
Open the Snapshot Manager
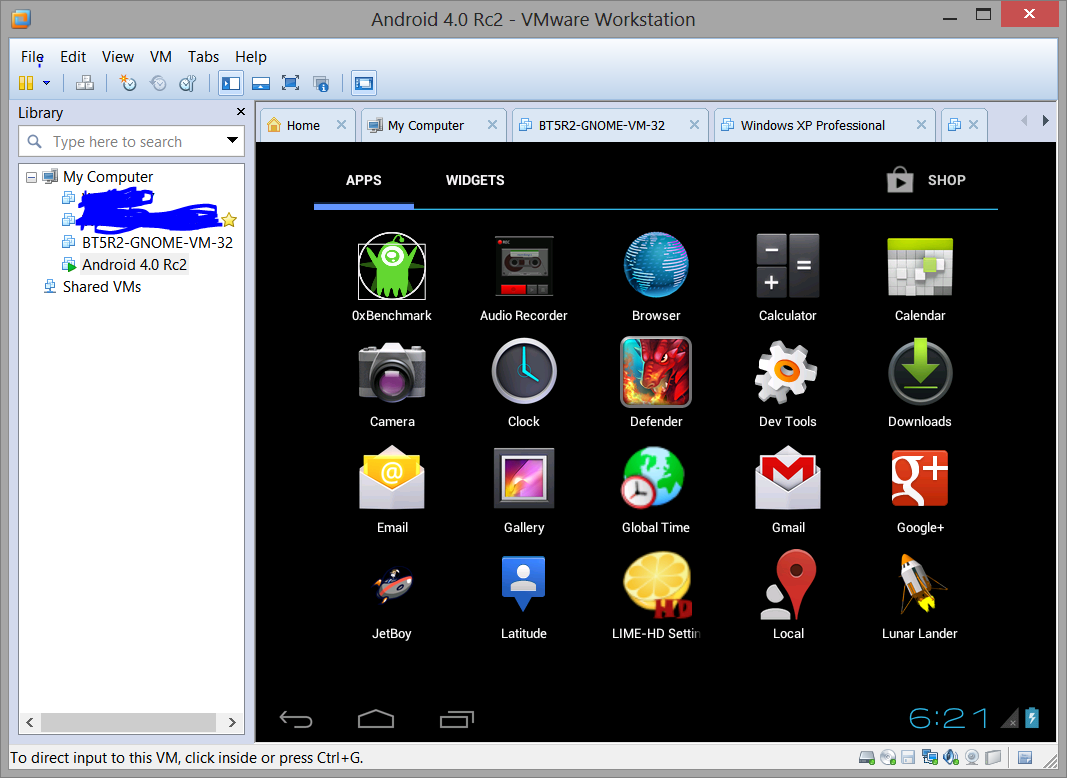(187, 83)
